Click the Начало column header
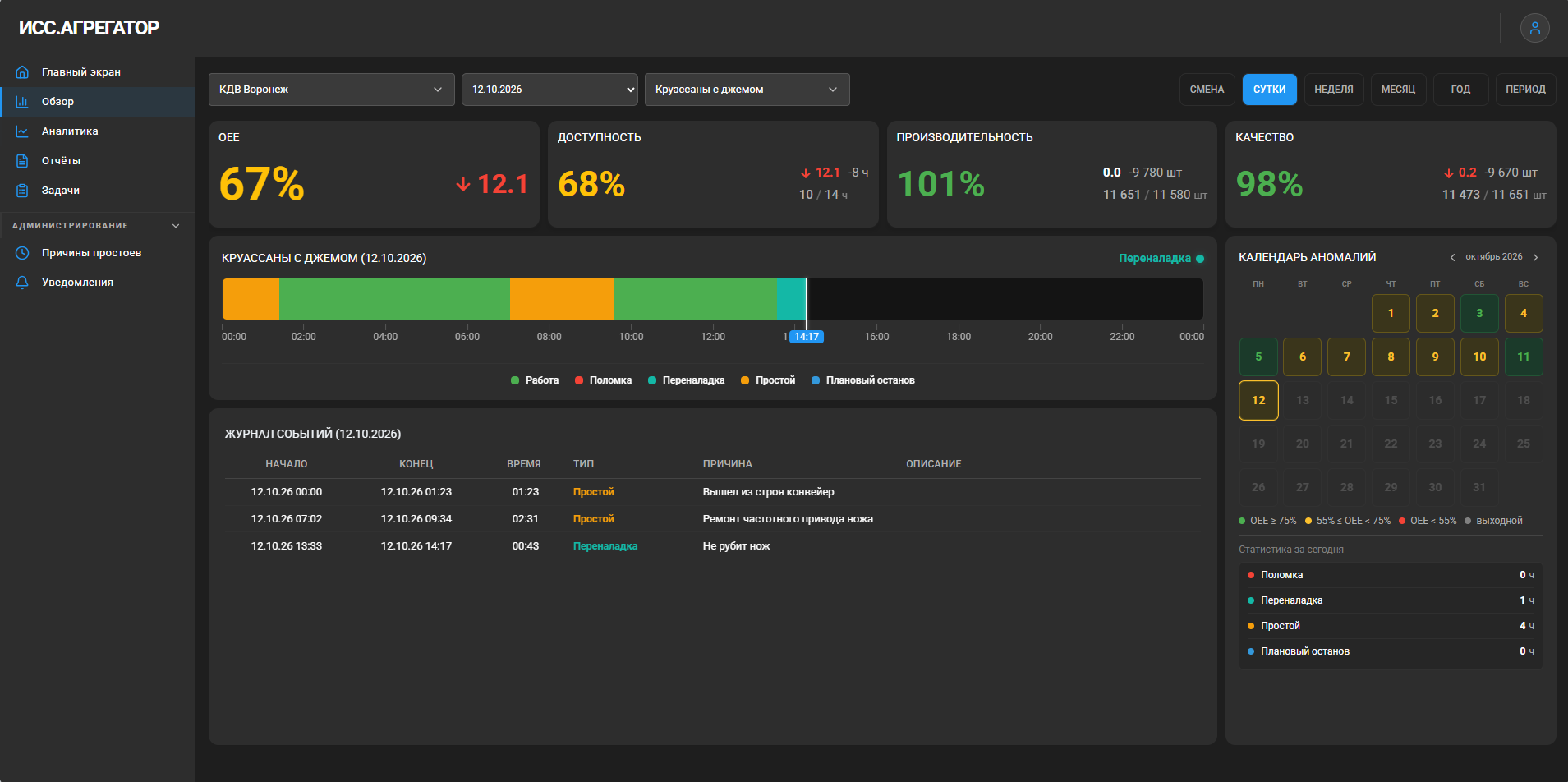The height and width of the screenshot is (782, 1568). (287, 464)
